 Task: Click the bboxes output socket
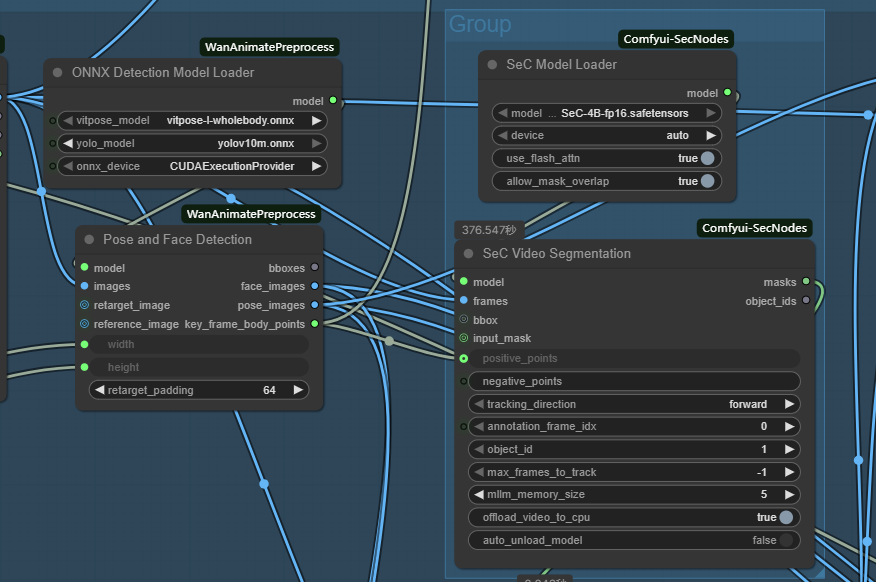coord(315,268)
